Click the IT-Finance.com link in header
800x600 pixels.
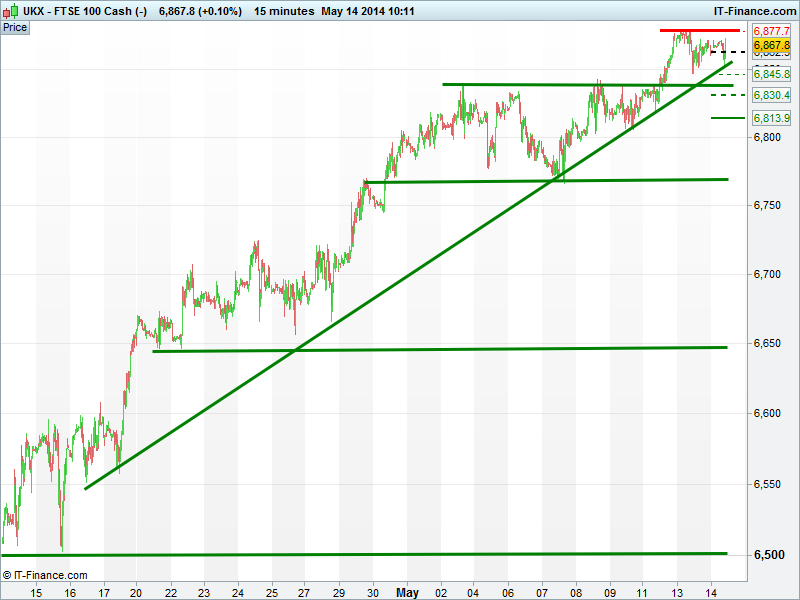coord(755,11)
